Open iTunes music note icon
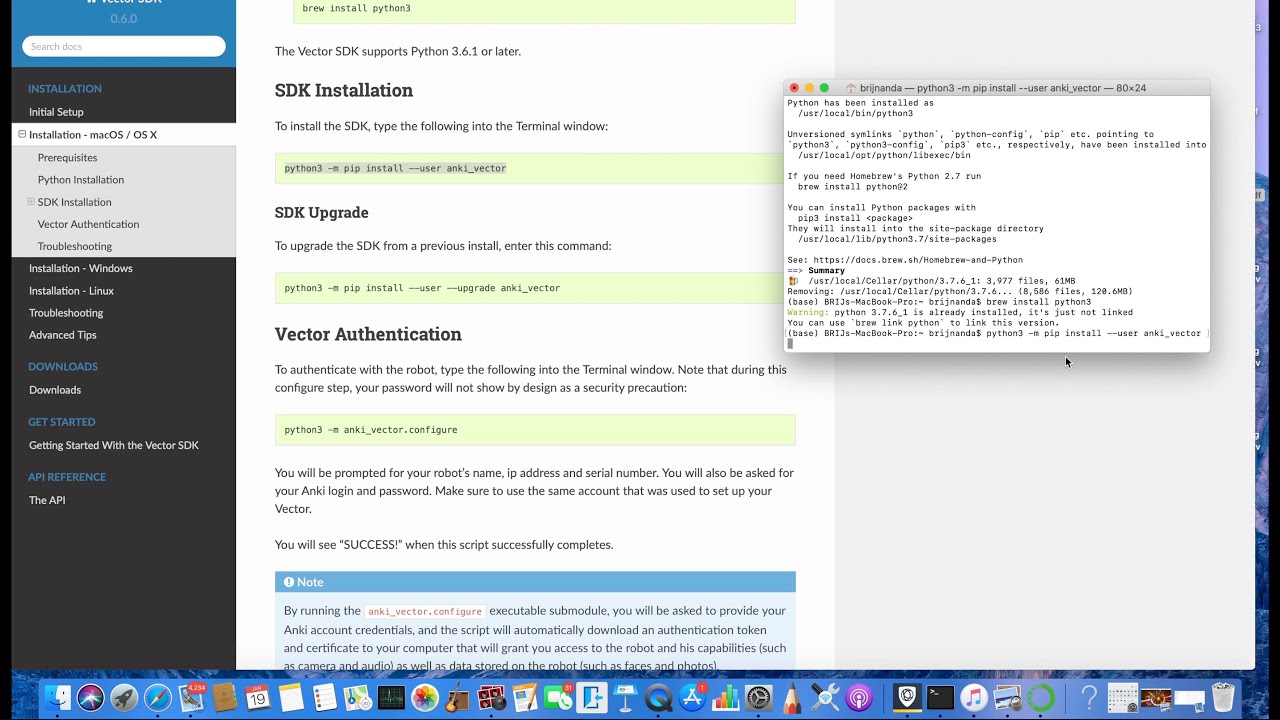The height and width of the screenshot is (720, 1280). coord(974,697)
